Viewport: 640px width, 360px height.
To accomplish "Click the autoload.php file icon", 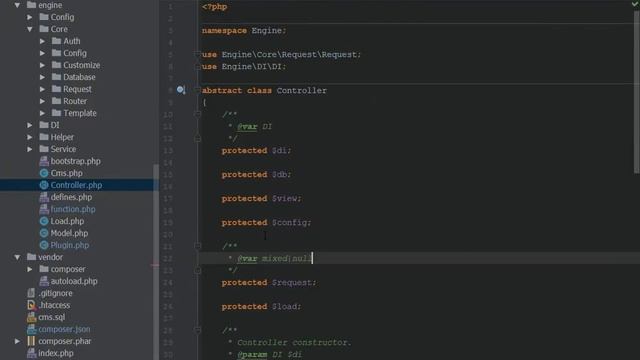I will coord(44,281).
